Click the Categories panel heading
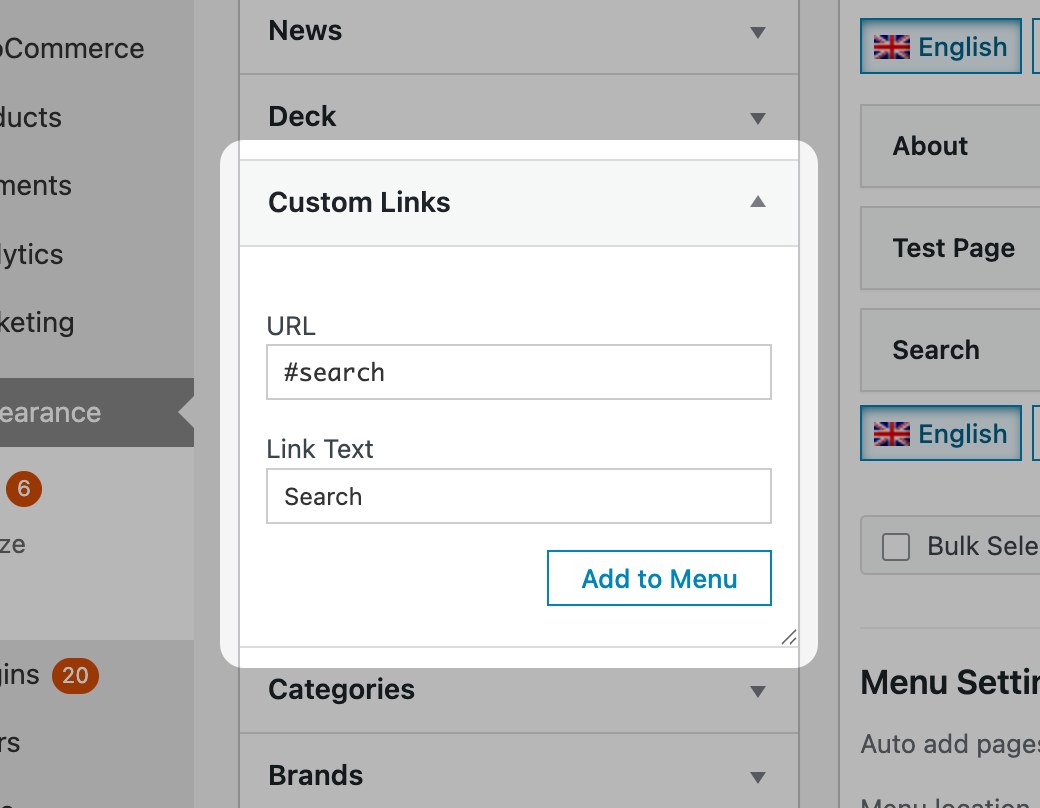This screenshot has height=808, width=1040. (x=341, y=689)
